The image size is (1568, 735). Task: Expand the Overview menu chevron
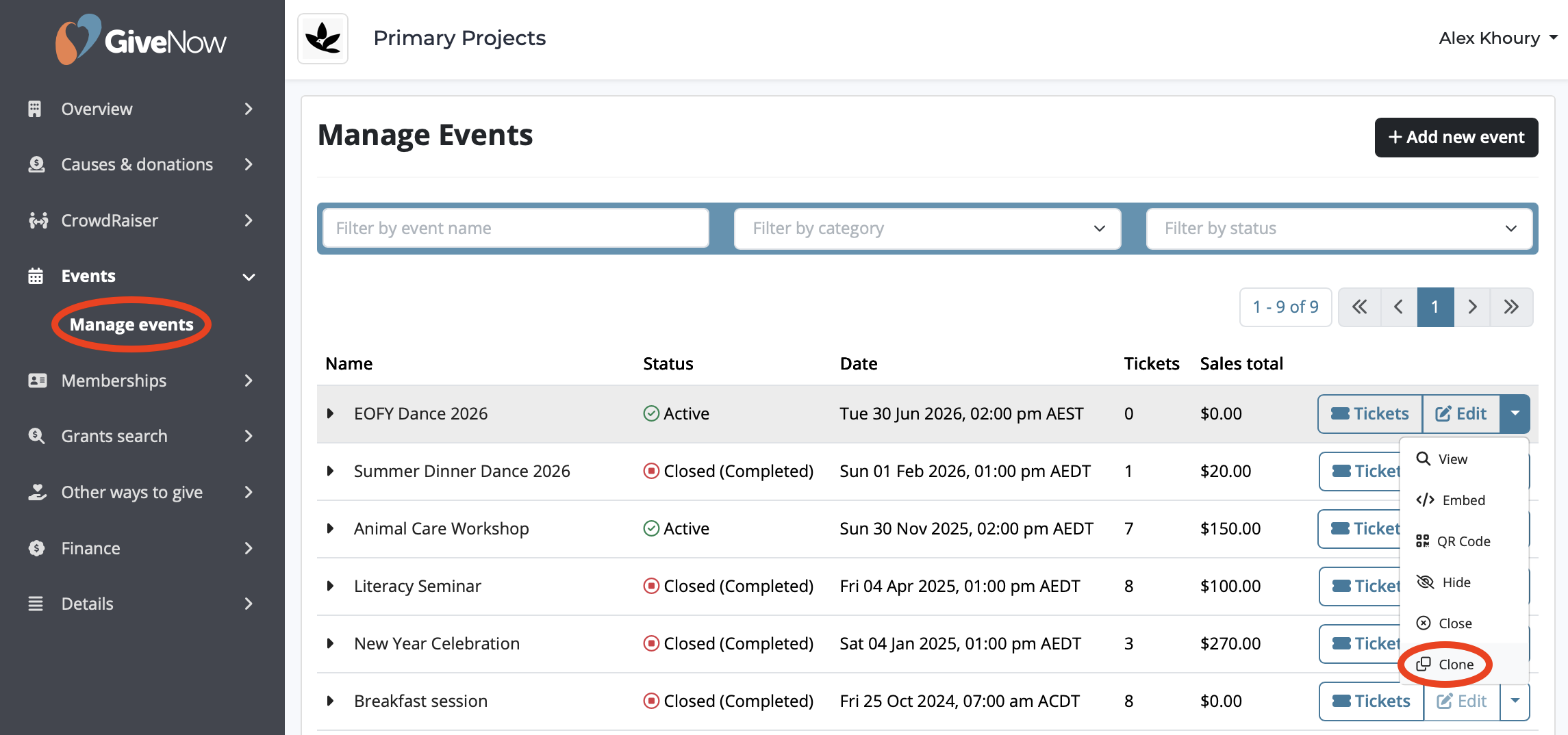tap(249, 109)
